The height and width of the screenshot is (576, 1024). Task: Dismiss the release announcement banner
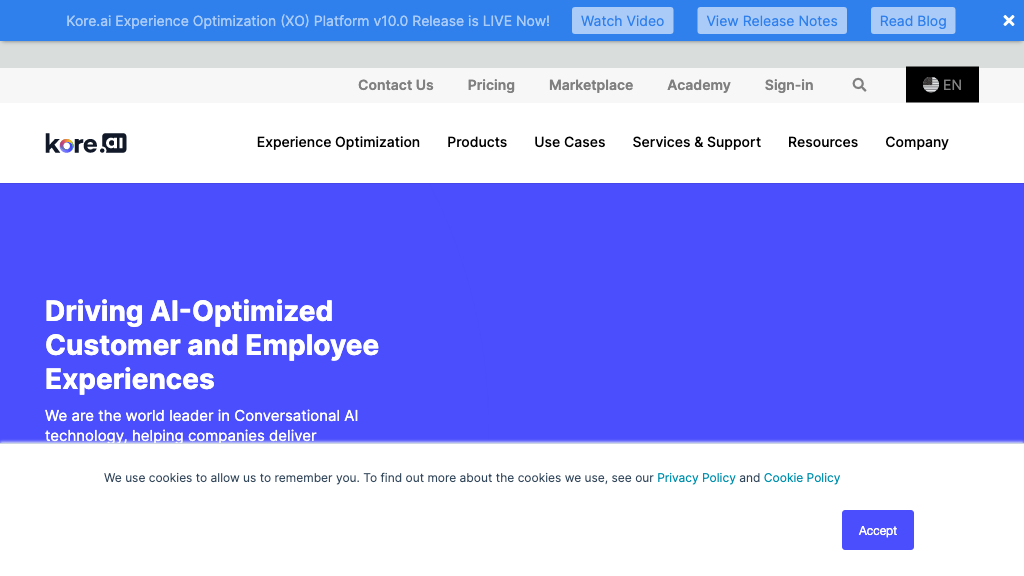[1008, 21]
